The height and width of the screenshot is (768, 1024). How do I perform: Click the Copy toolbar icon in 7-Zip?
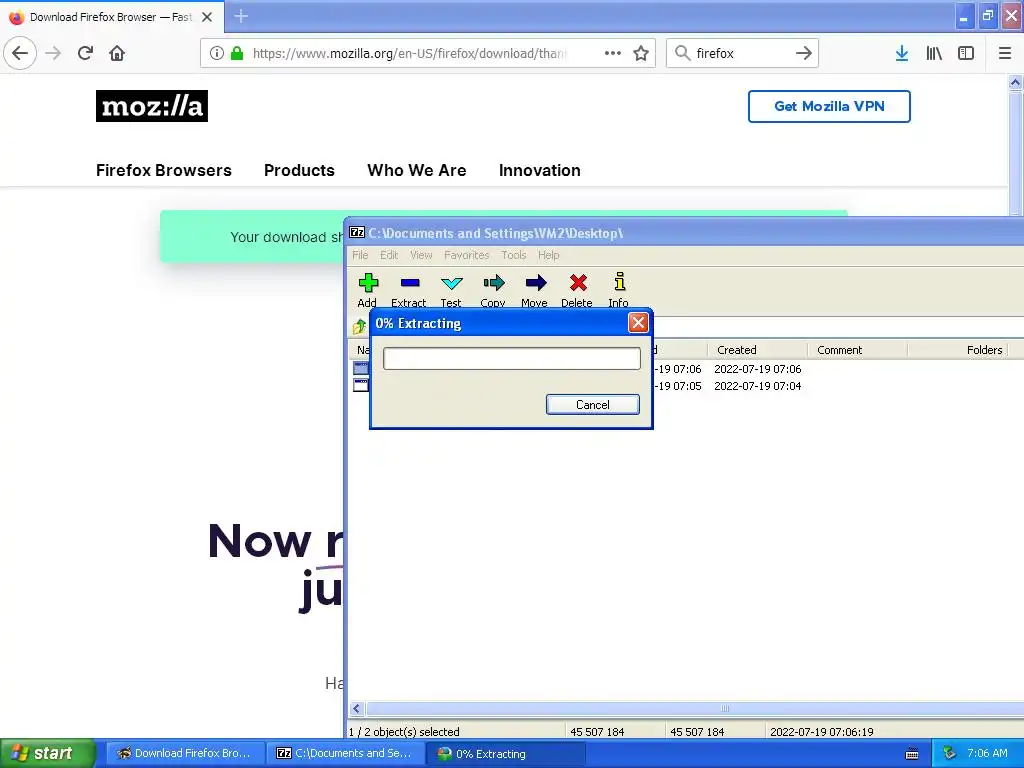tap(494, 283)
